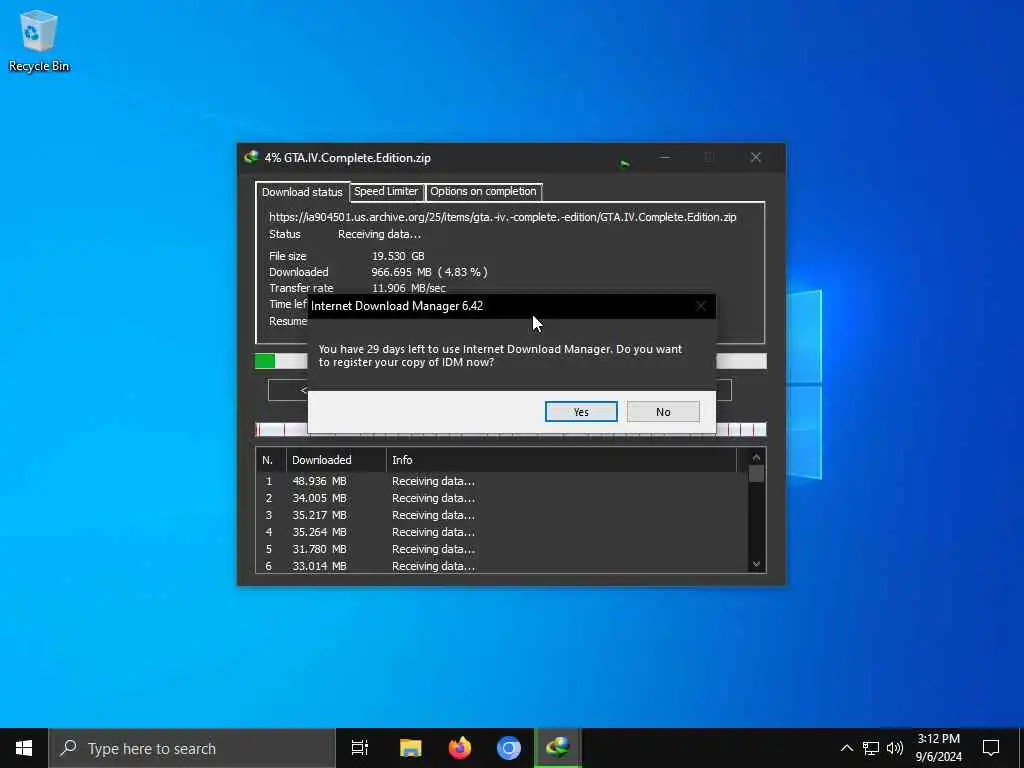
Task: Click the Downloaded column header
Action: (336, 460)
